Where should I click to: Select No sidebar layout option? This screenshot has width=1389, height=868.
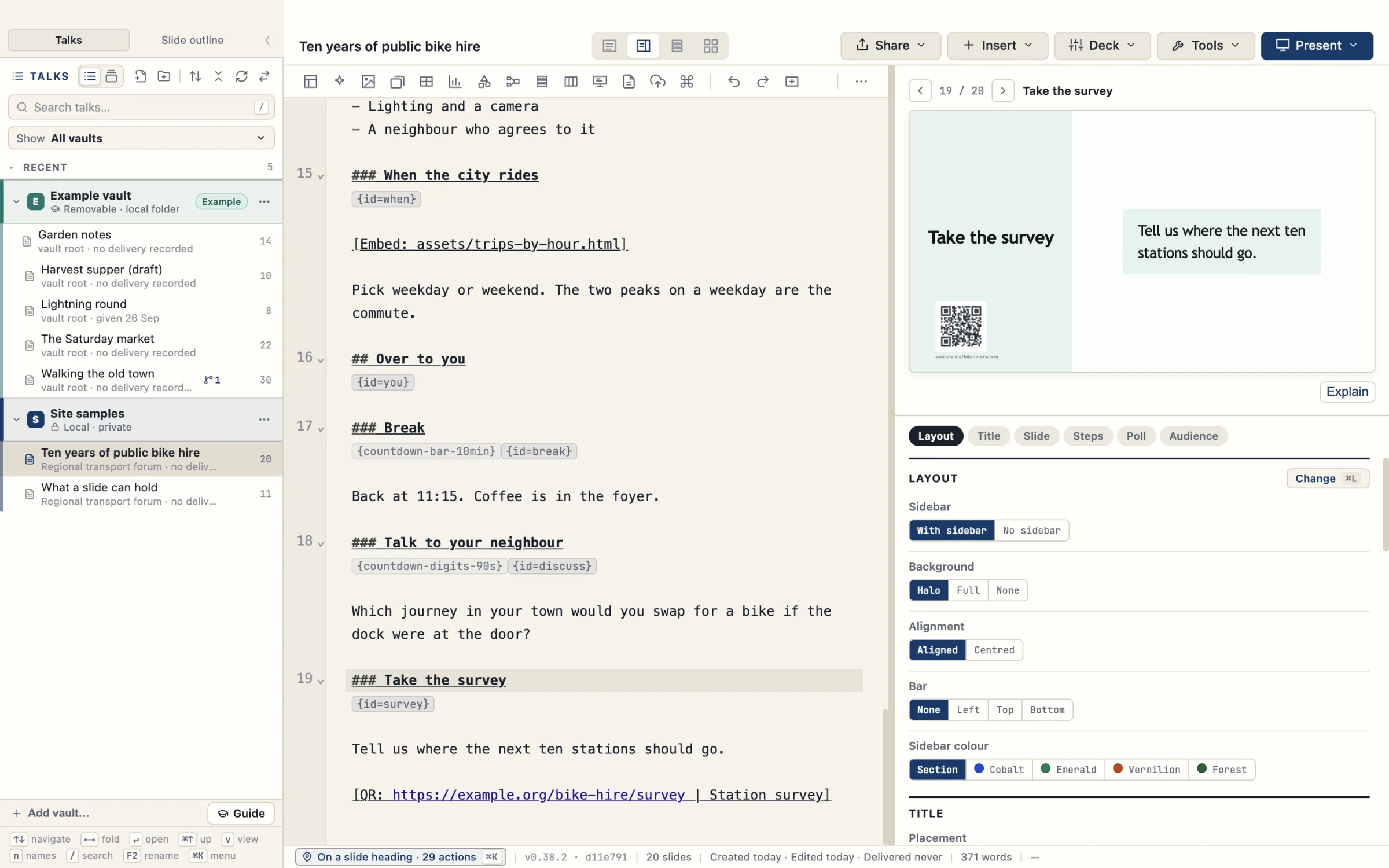coord(1032,531)
